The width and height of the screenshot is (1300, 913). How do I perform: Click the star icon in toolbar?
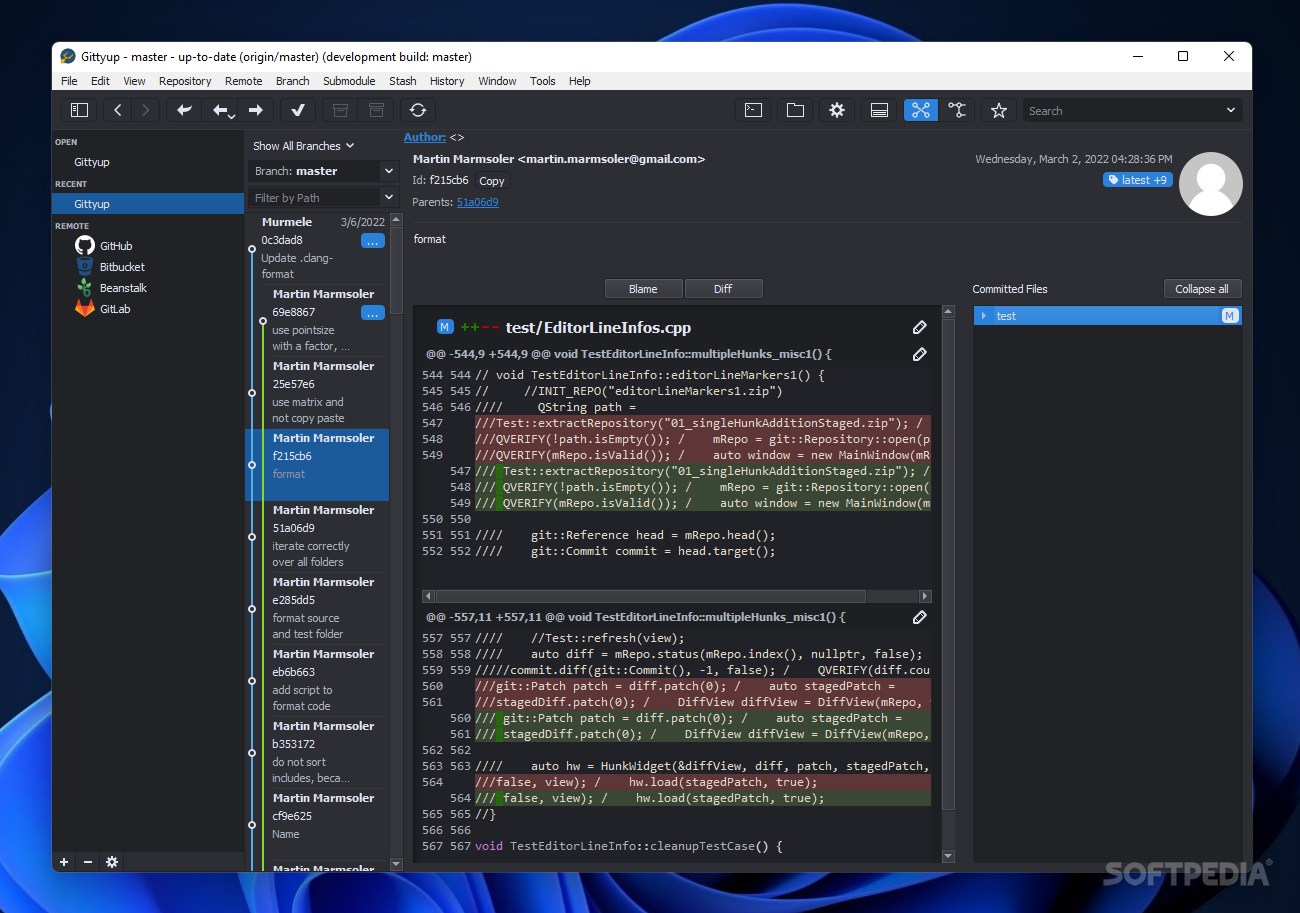998,110
